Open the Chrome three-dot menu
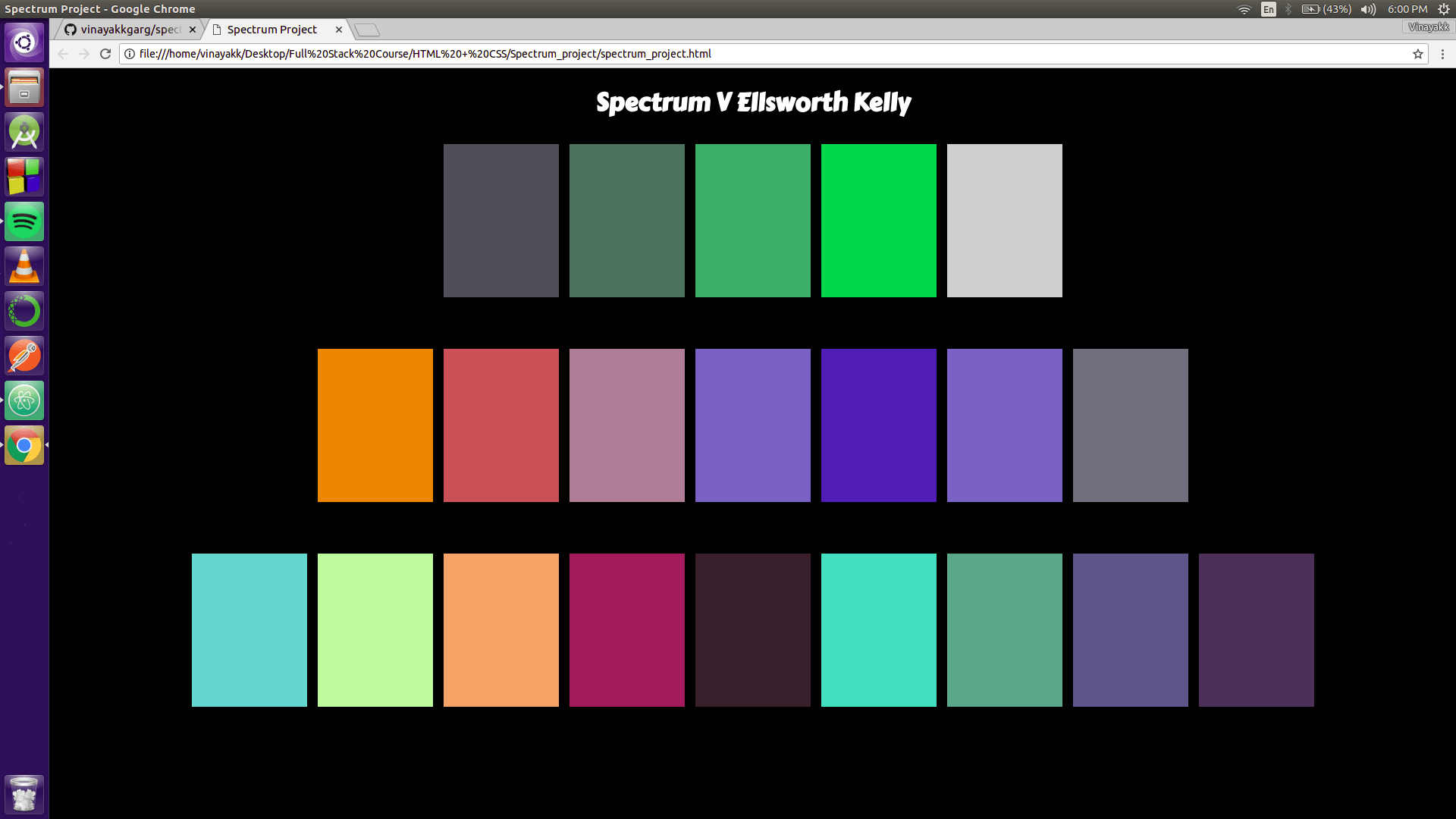 pos(1442,54)
